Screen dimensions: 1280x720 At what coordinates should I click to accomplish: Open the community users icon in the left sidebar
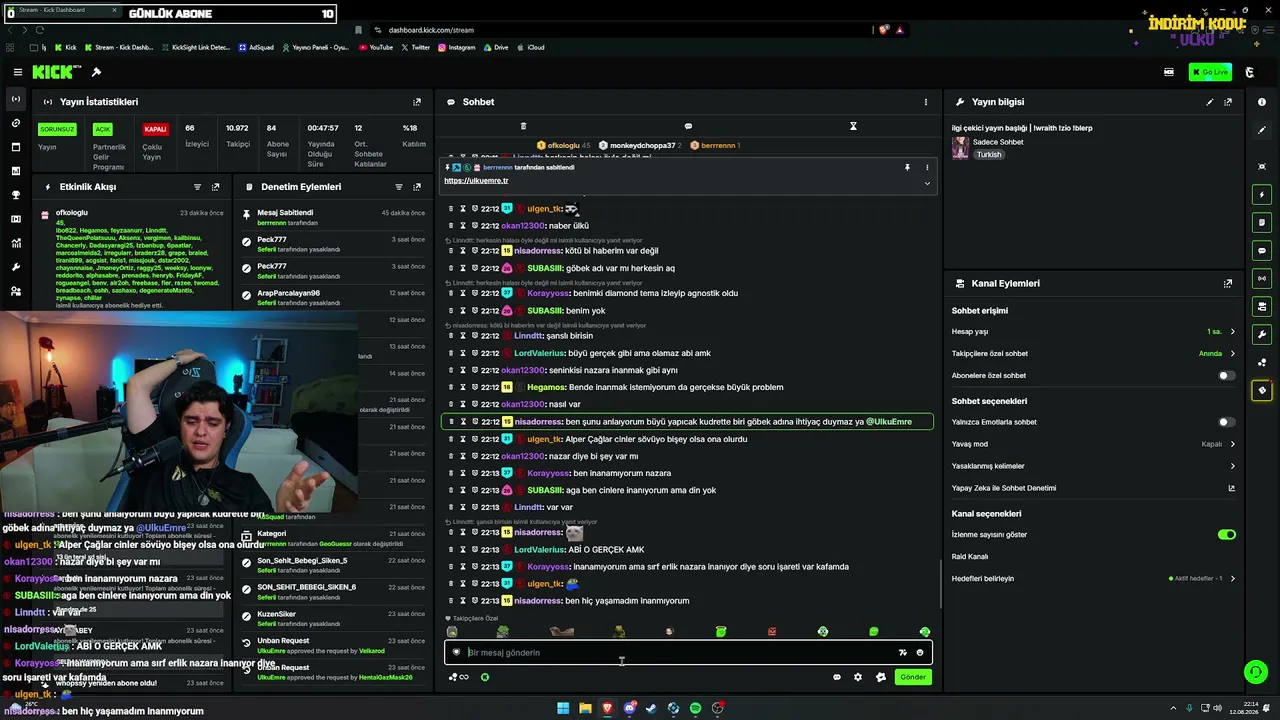16,291
